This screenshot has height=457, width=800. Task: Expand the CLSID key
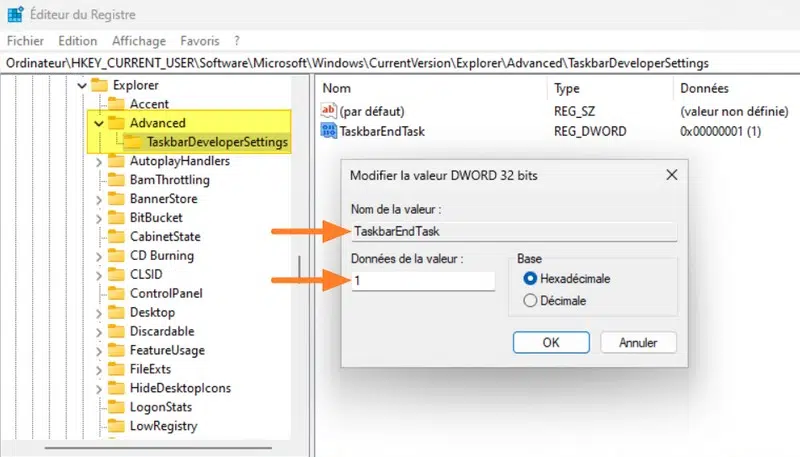click(98, 275)
